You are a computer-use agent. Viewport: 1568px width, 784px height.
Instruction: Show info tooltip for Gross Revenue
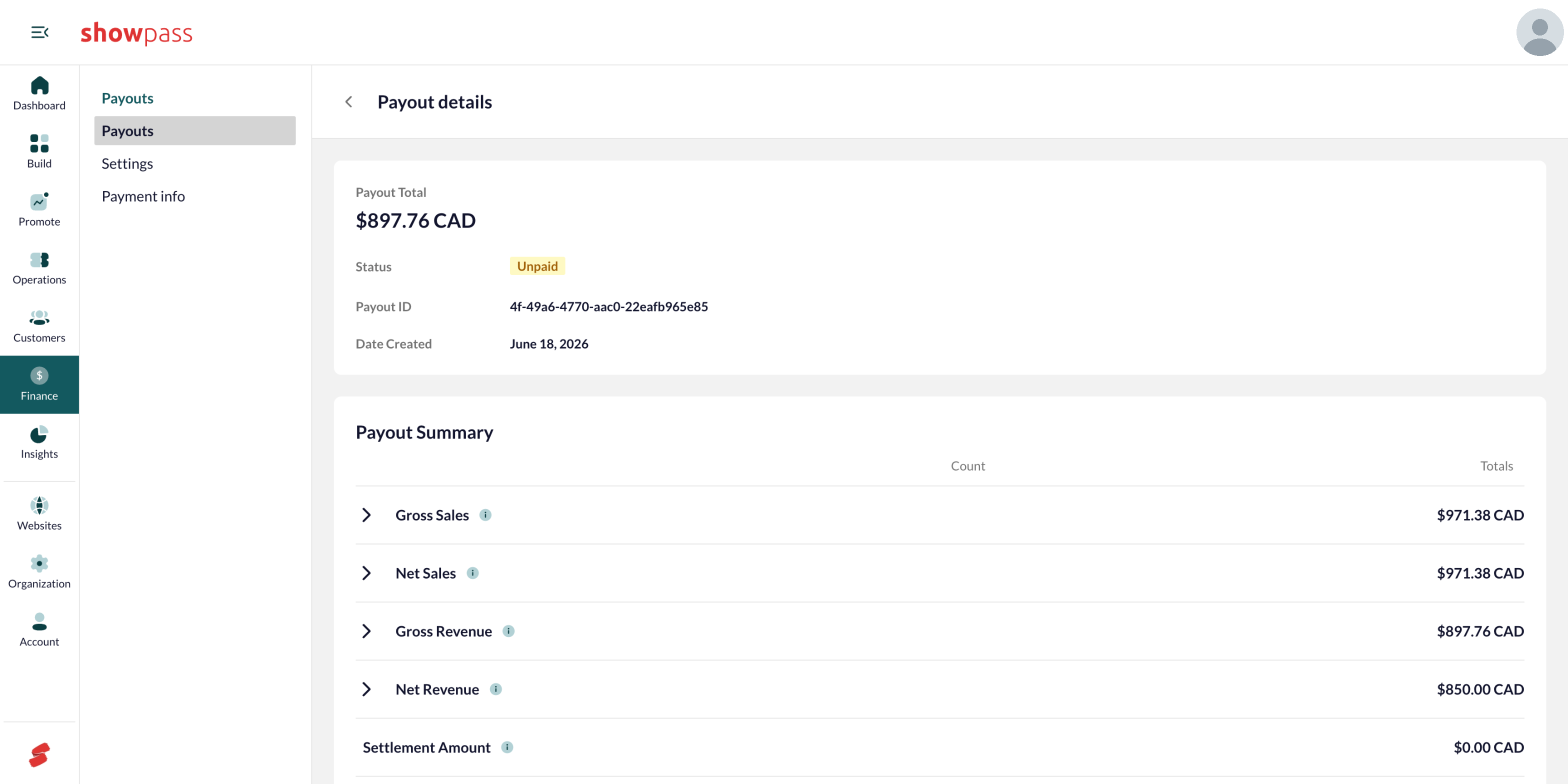(x=508, y=631)
